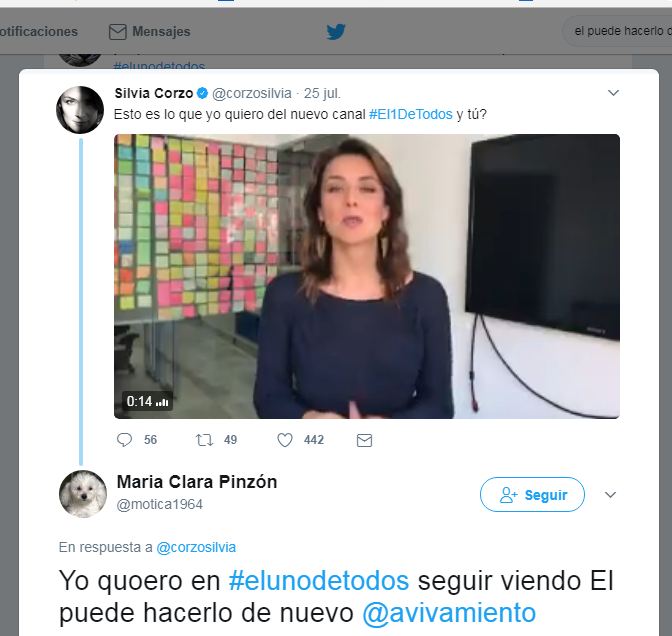Open Silvia Corzo's profile avatar
Viewport: 672px width, 636px height.
[x=80, y=109]
